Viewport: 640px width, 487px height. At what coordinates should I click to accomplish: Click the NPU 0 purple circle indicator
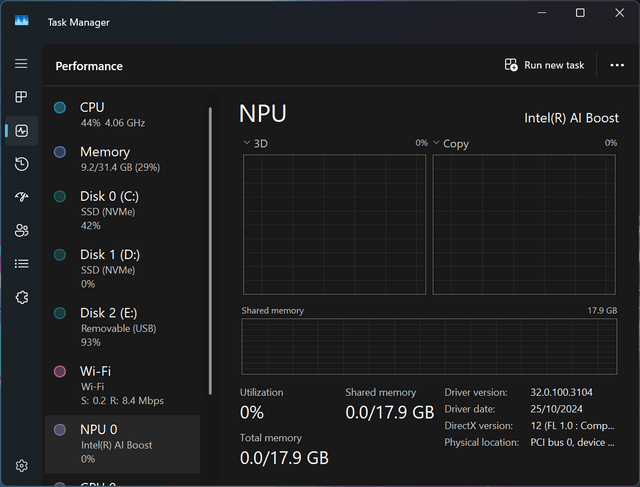(60, 430)
